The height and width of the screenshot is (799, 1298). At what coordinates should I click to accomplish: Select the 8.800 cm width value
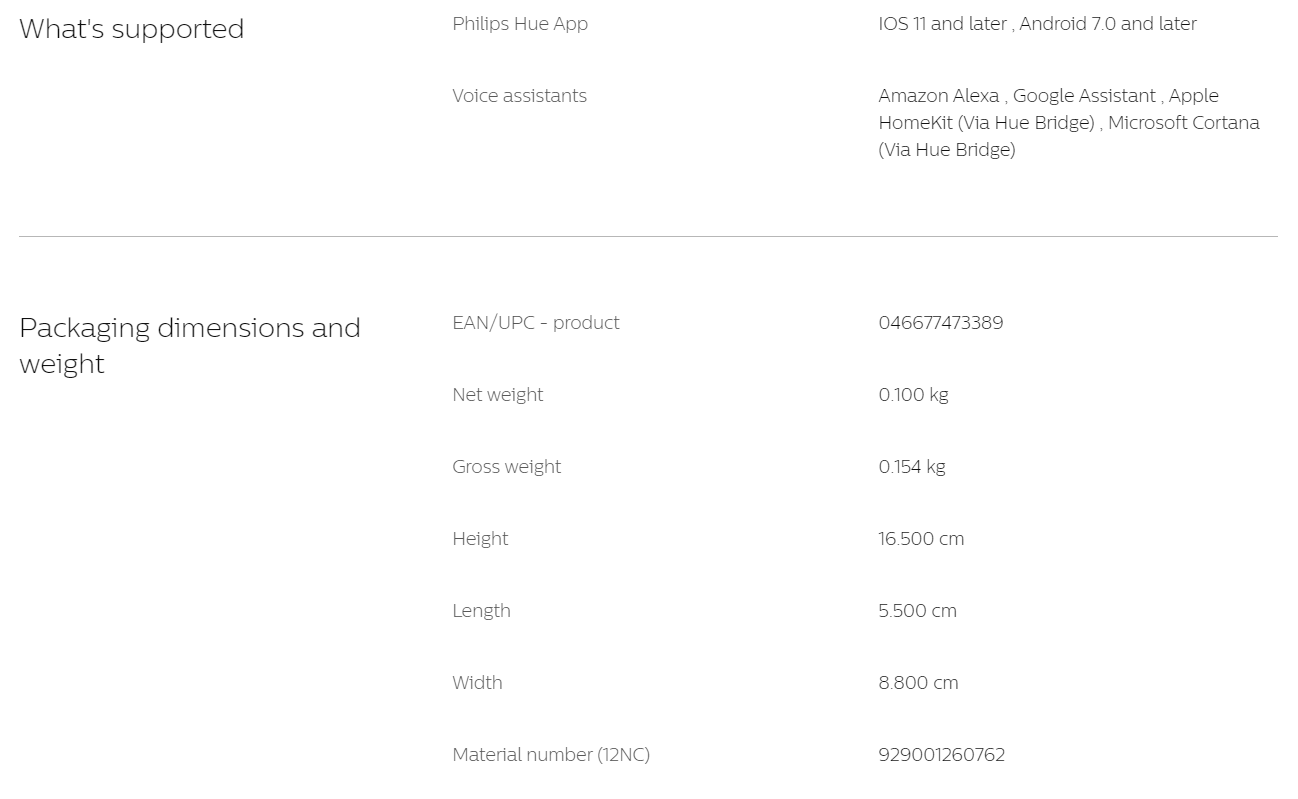tap(918, 683)
